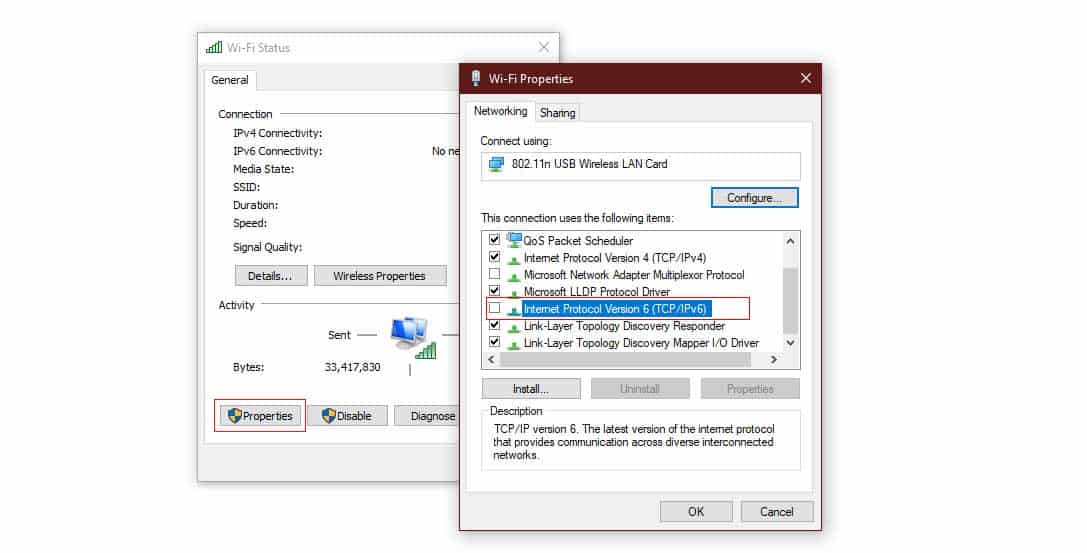
Task: Switch to the Sharing tab
Action: coord(557,112)
